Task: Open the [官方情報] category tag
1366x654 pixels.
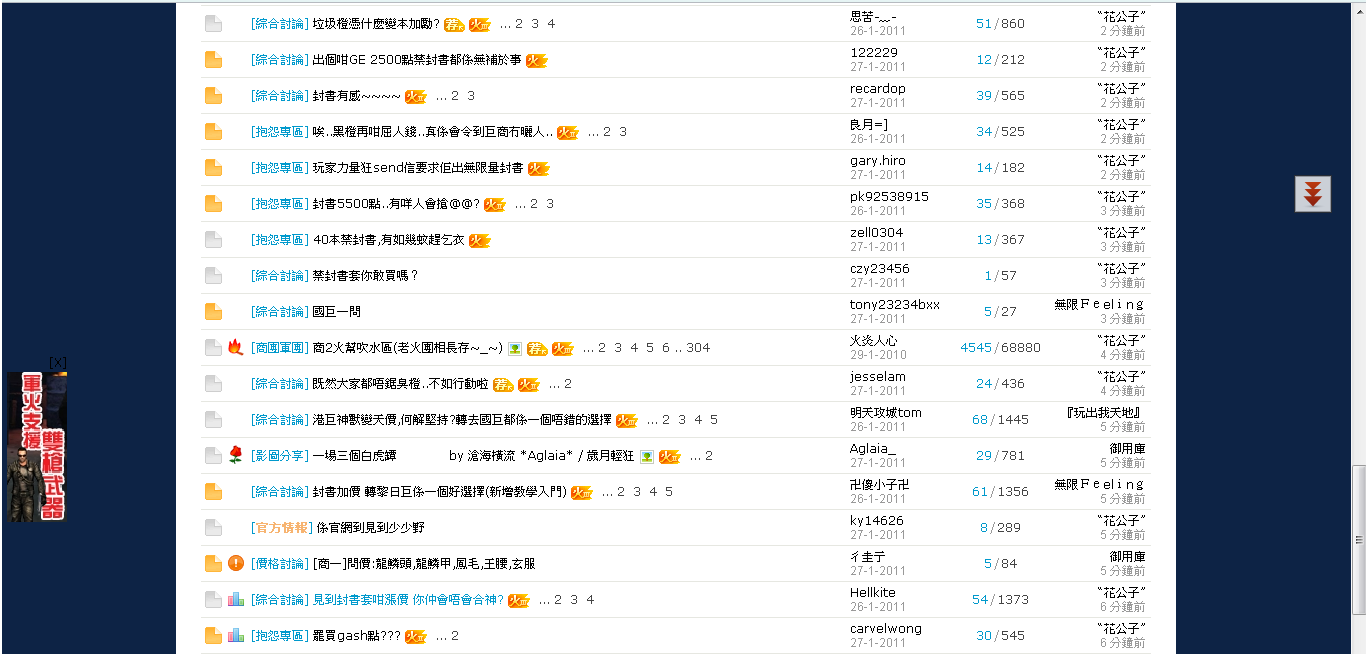Action: point(282,528)
